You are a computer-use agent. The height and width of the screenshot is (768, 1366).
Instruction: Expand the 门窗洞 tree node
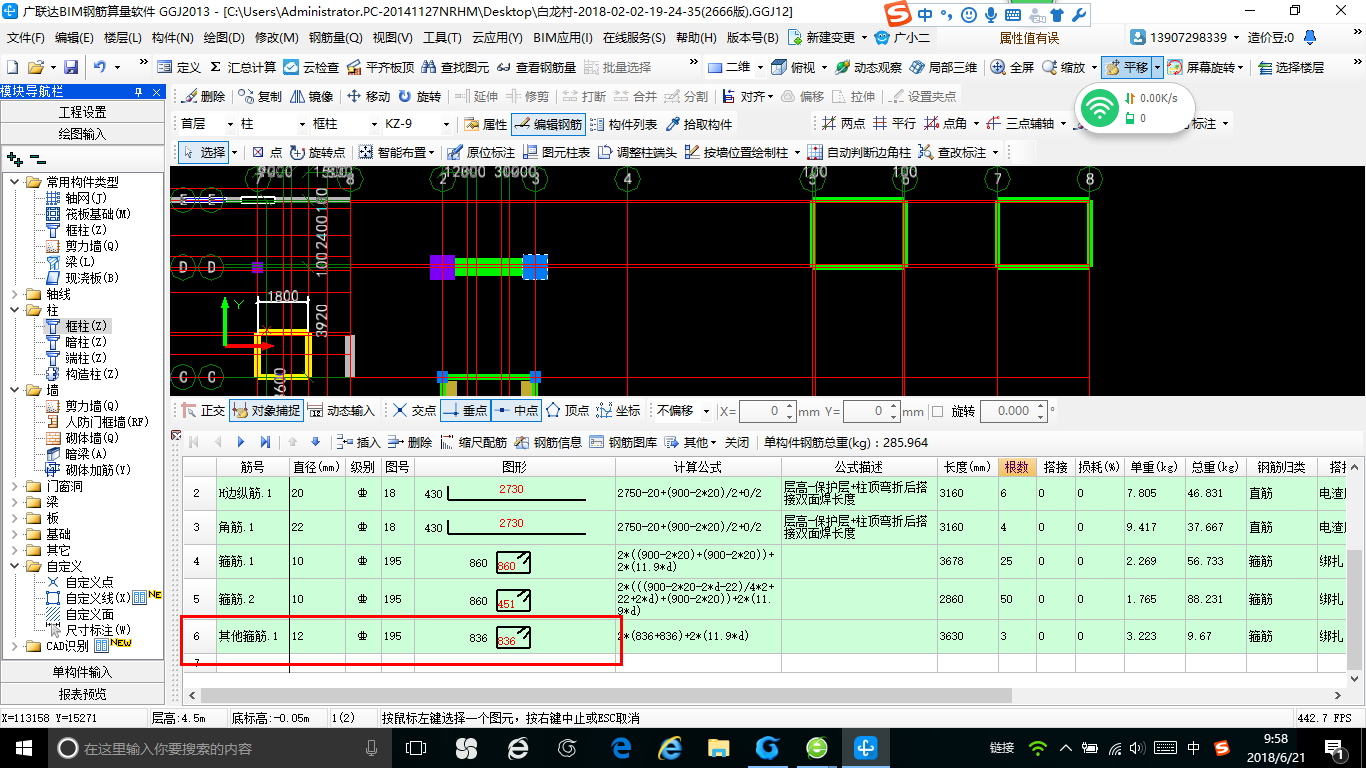pos(15,486)
